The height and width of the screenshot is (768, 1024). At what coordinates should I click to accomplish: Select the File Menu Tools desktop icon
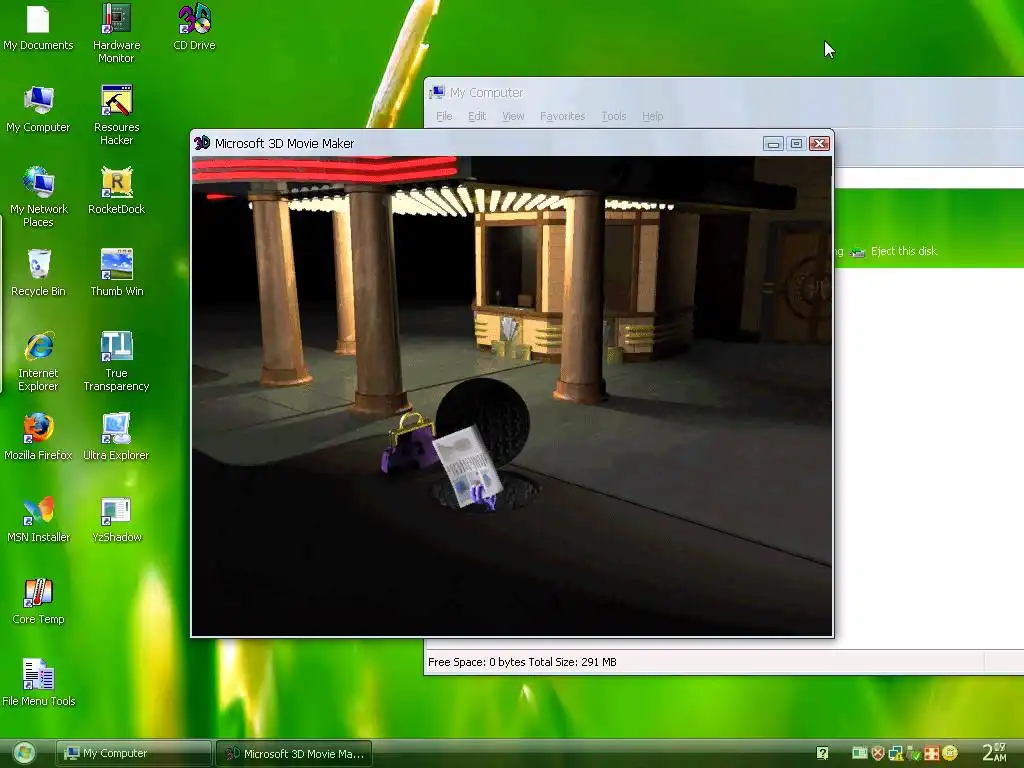pos(39,683)
